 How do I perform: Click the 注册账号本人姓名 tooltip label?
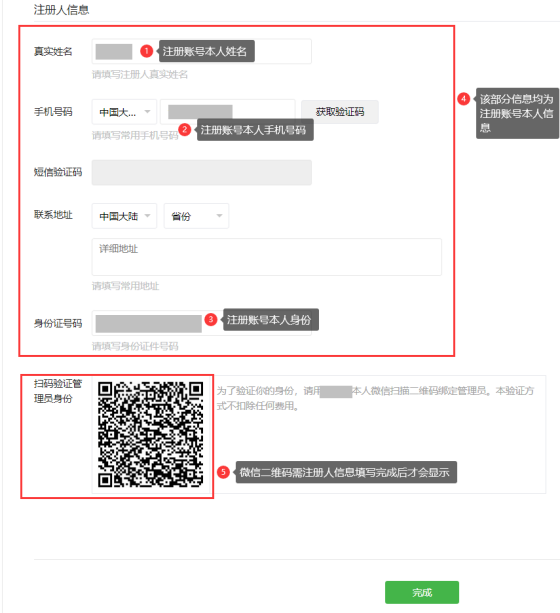coord(207,51)
